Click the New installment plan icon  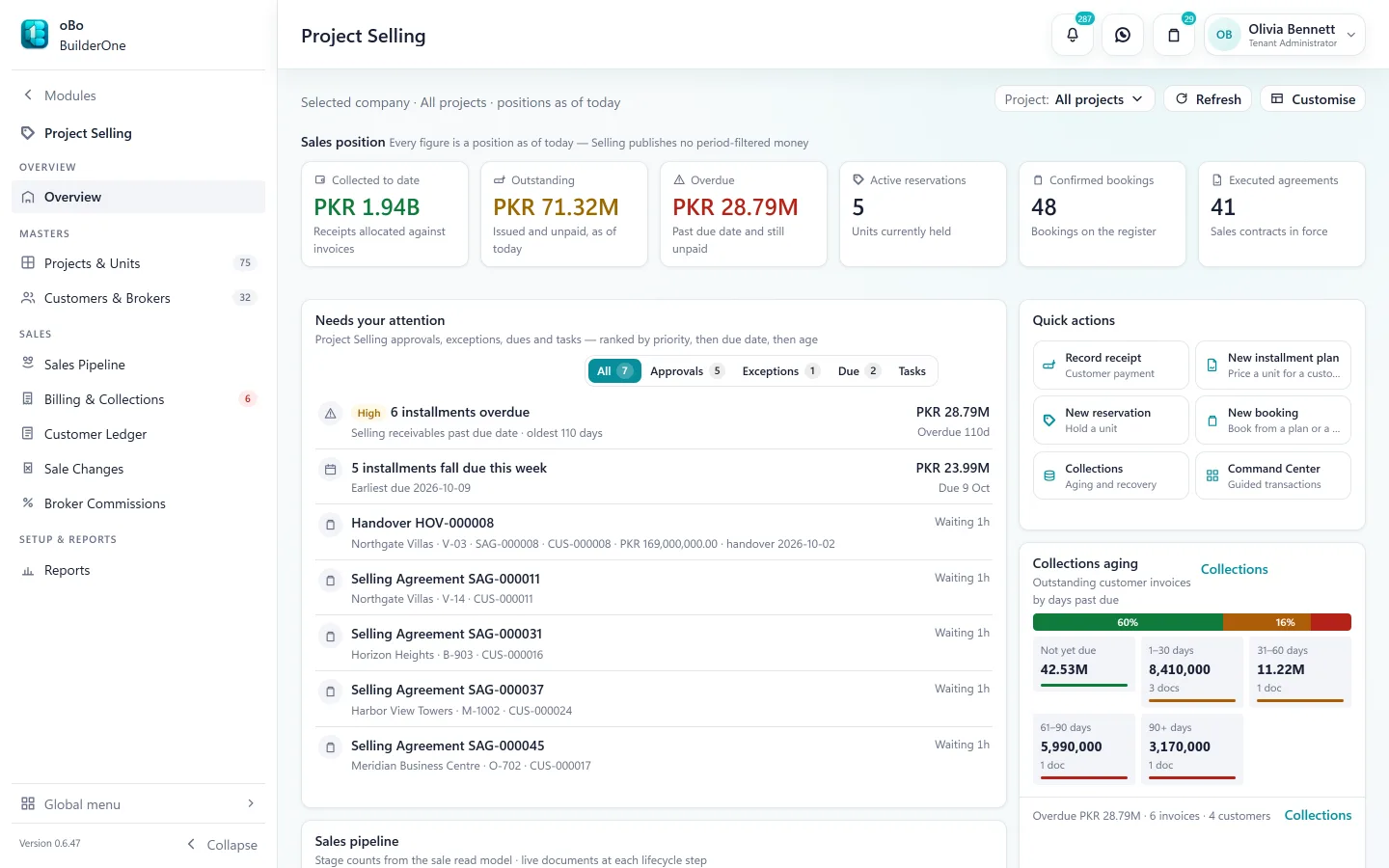pyautogui.click(x=1212, y=366)
